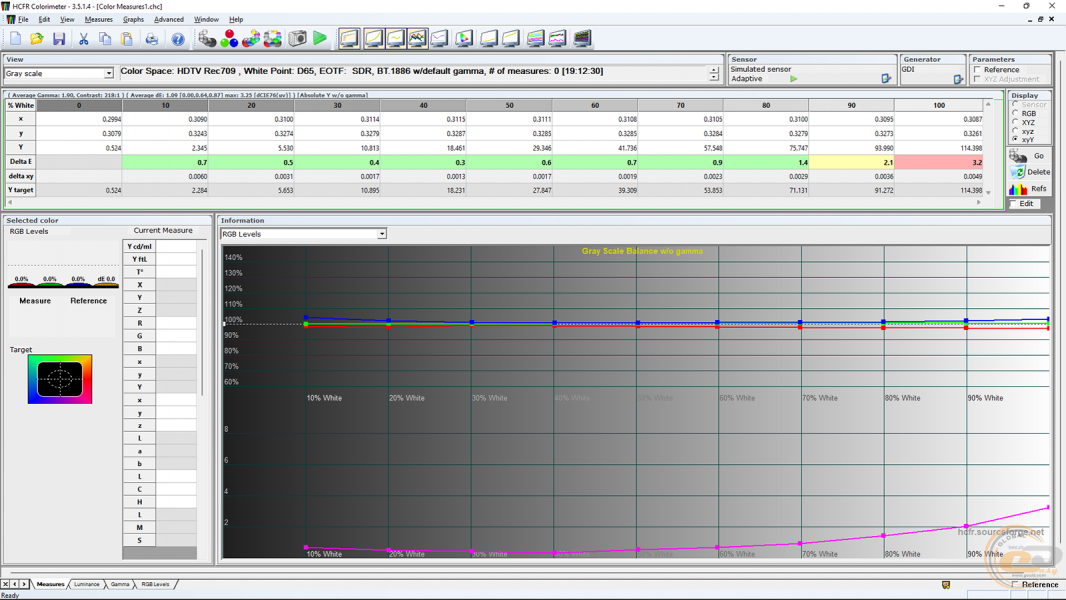
Task: Switch to the Measures bottom tab
Action: pos(50,584)
